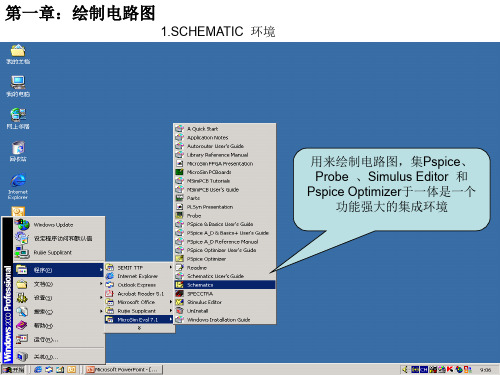Open MicroSim FPGA Presentation entry

pos(225,163)
